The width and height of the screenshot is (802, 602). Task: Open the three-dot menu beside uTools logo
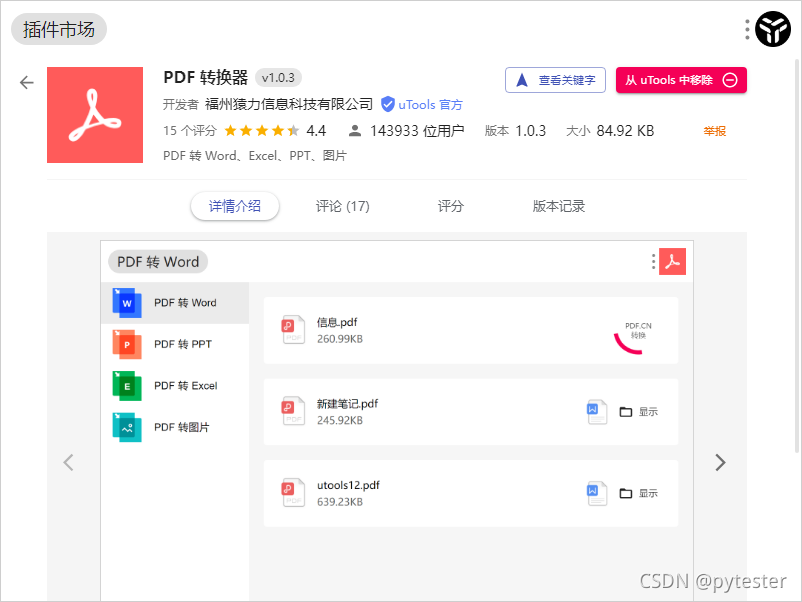click(x=747, y=29)
